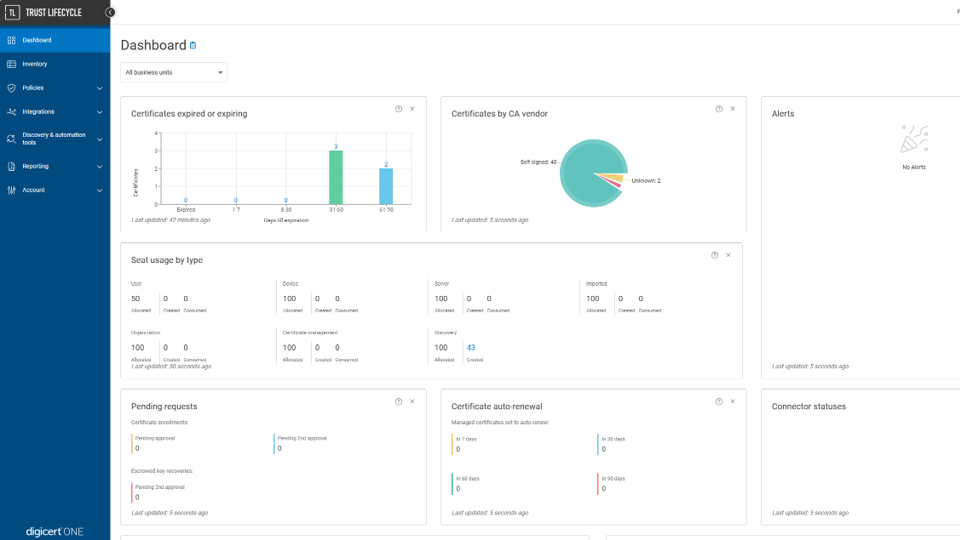Collapse the sidebar with the arrow button
This screenshot has width=960, height=540.
pos(110,12)
